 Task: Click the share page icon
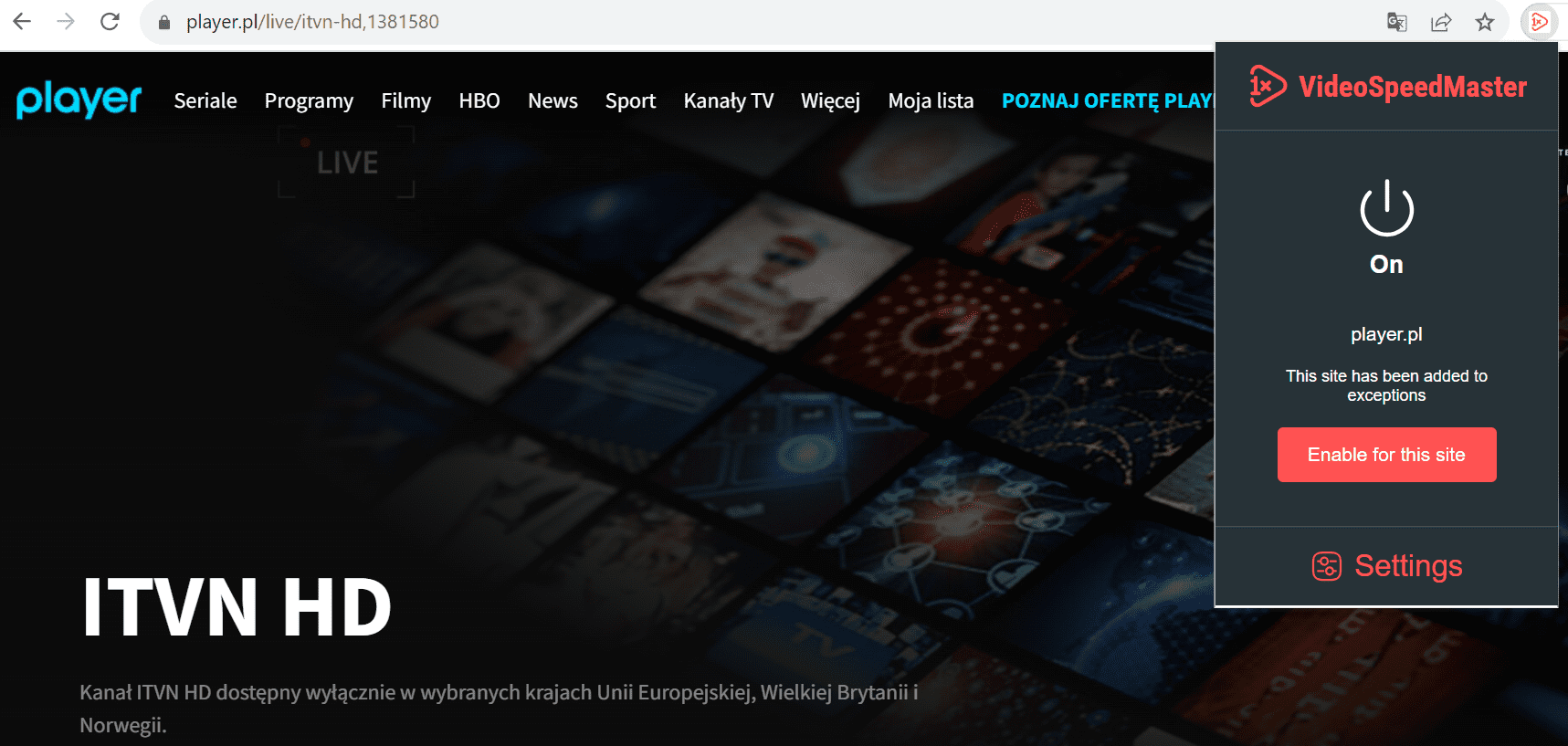point(1441,22)
